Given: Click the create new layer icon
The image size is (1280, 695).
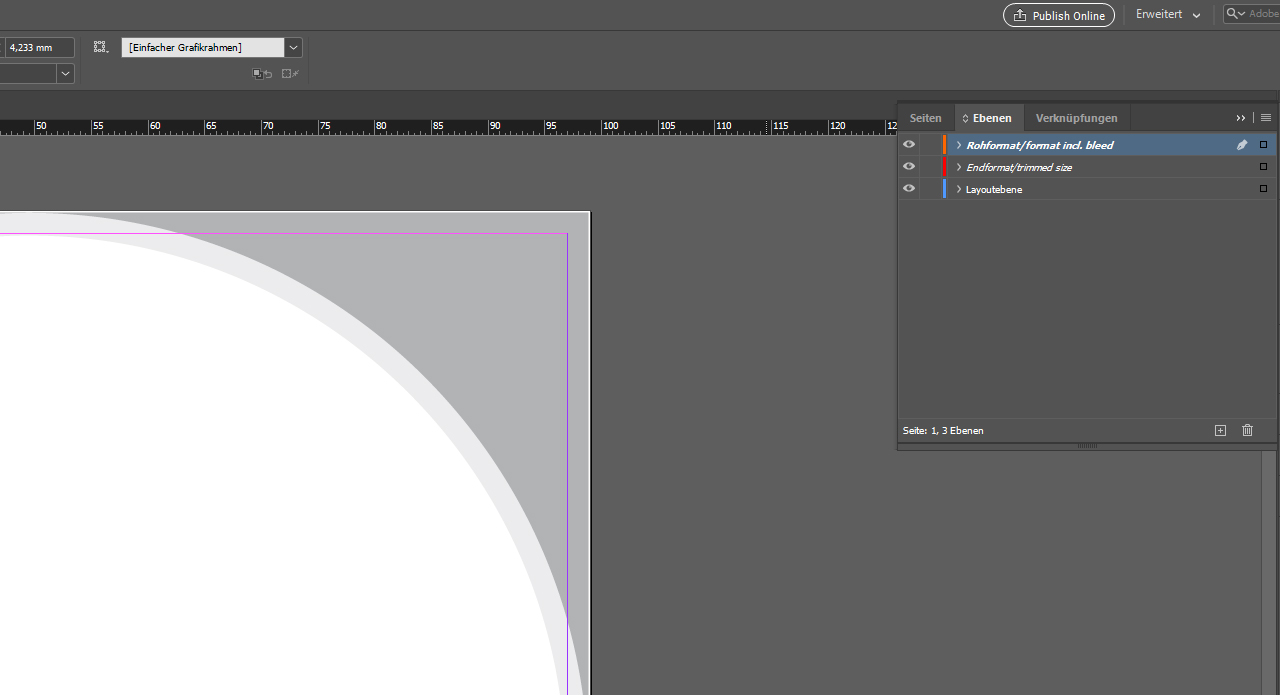Looking at the screenshot, I should click(1220, 430).
